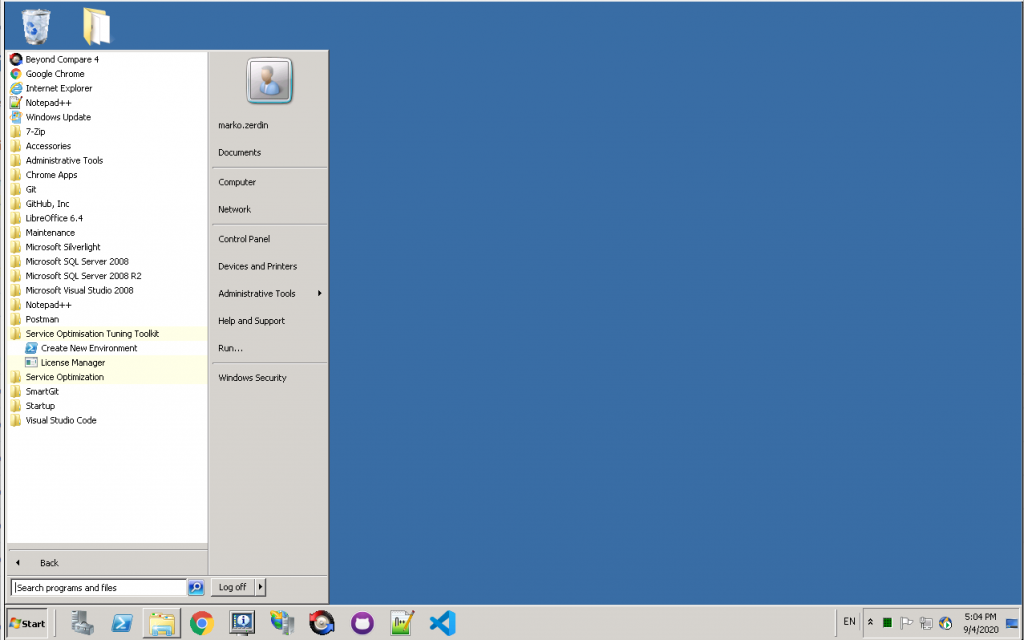
Task: Focus the Search programs and files box
Action: 99,588
